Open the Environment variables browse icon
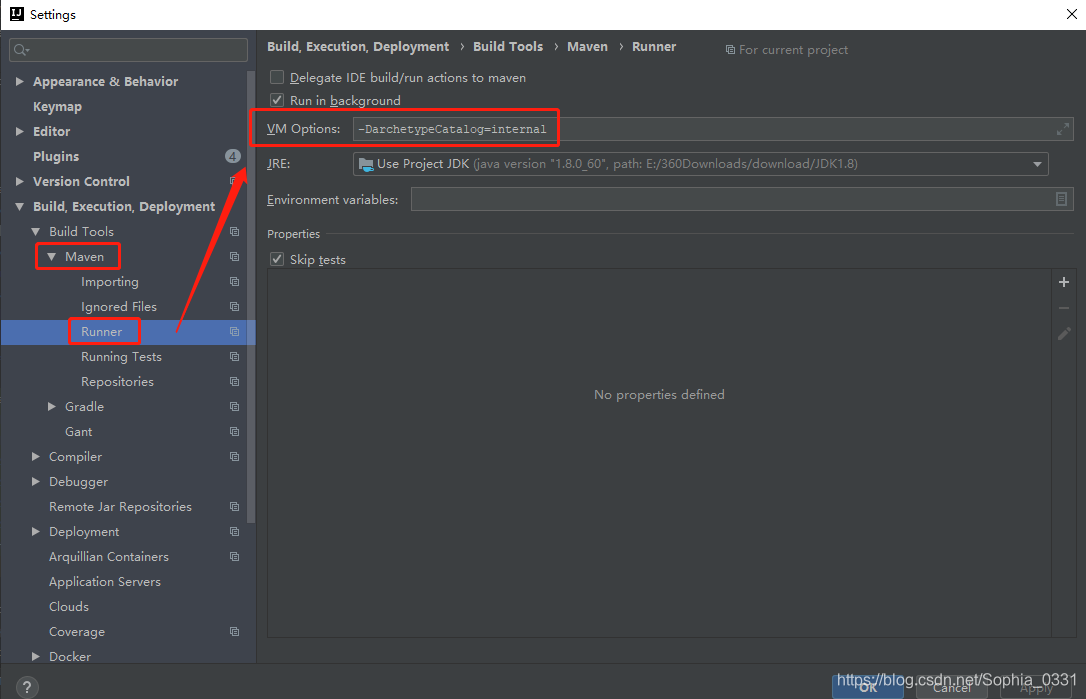The width and height of the screenshot is (1086, 699). [x=1063, y=199]
